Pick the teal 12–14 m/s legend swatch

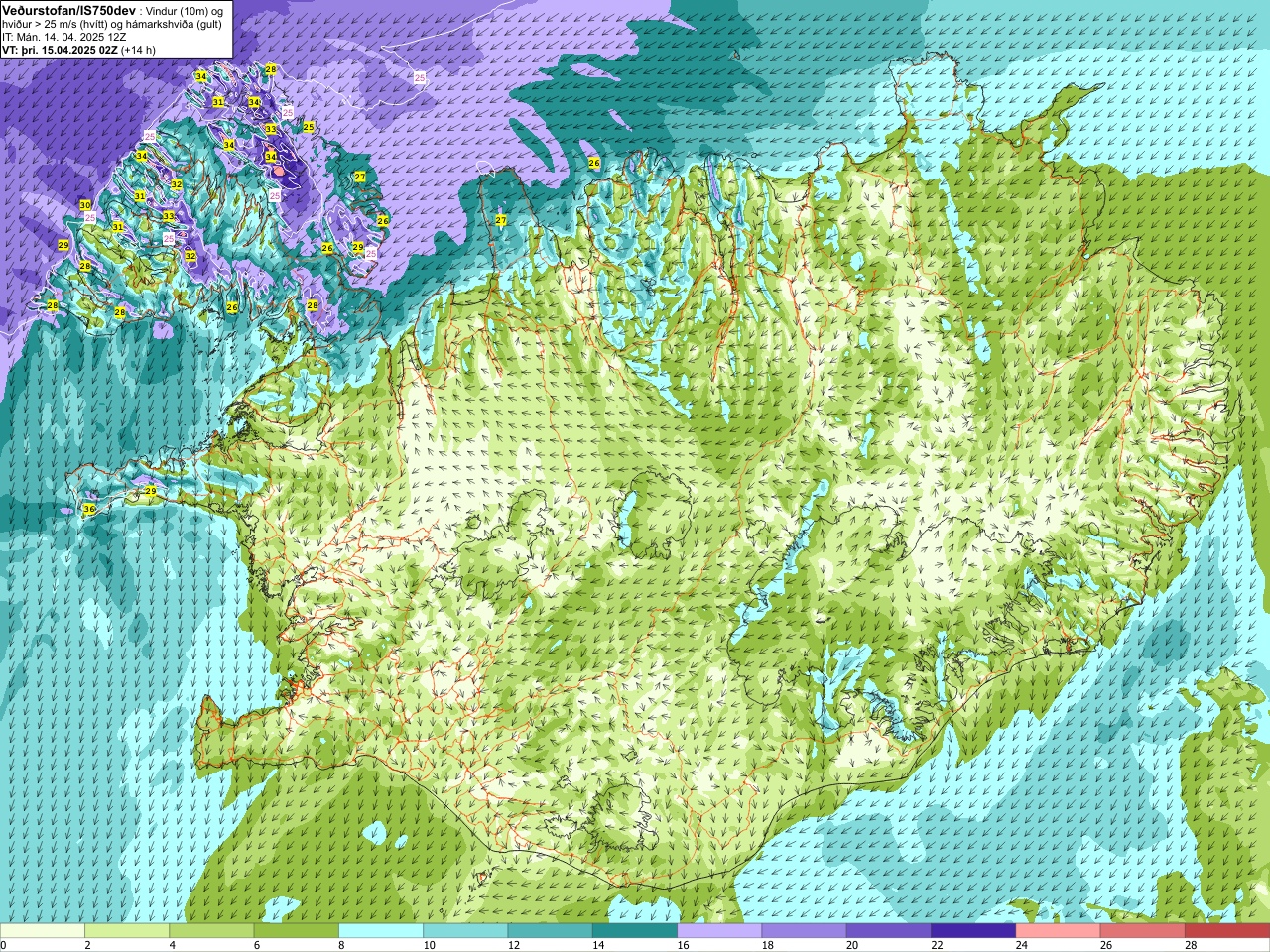point(551,931)
